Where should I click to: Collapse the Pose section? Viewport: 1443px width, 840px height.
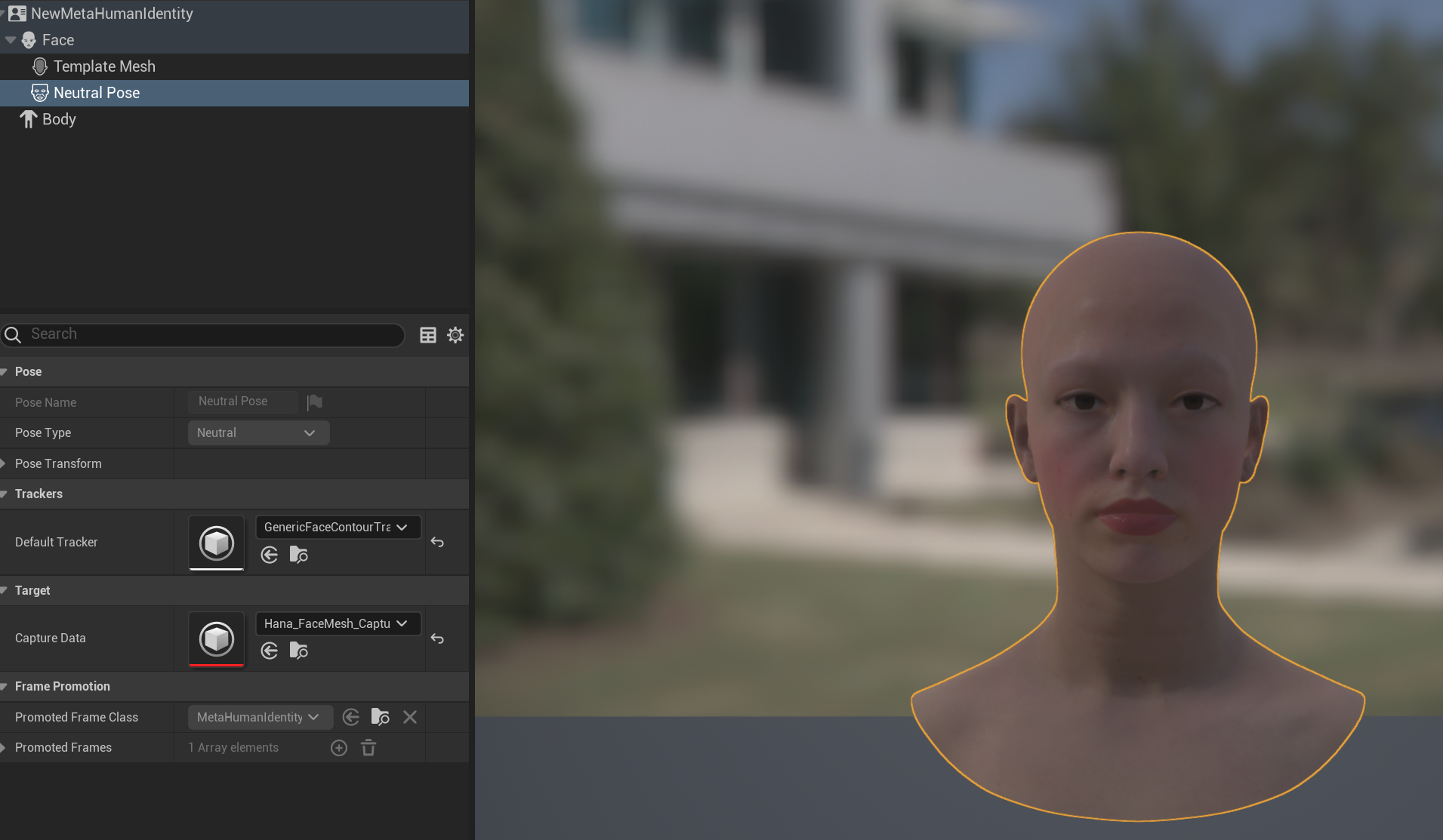[x=5, y=371]
